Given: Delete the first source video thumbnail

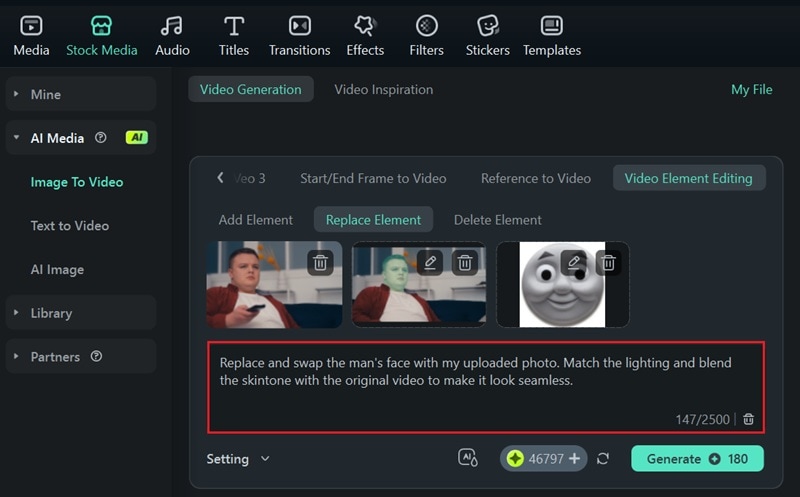Looking at the screenshot, I should pyautogui.click(x=320, y=263).
